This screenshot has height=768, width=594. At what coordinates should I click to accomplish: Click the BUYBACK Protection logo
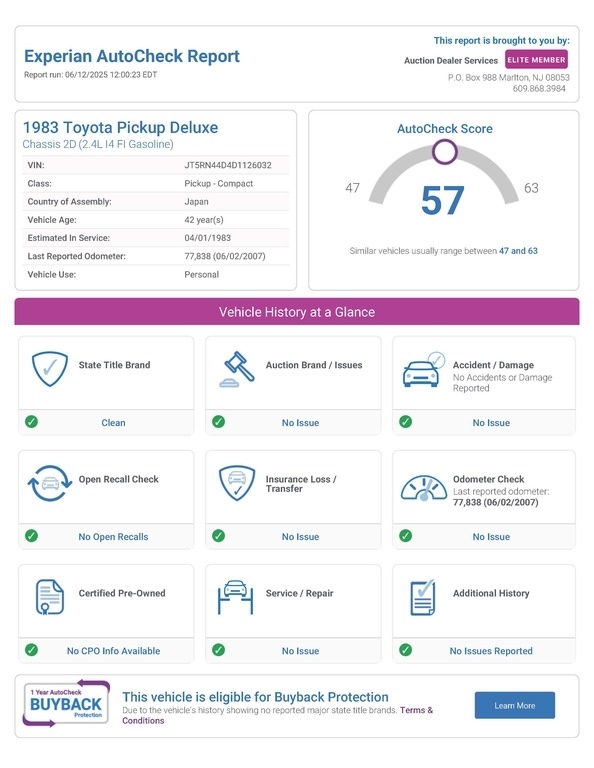pyautogui.click(x=66, y=704)
